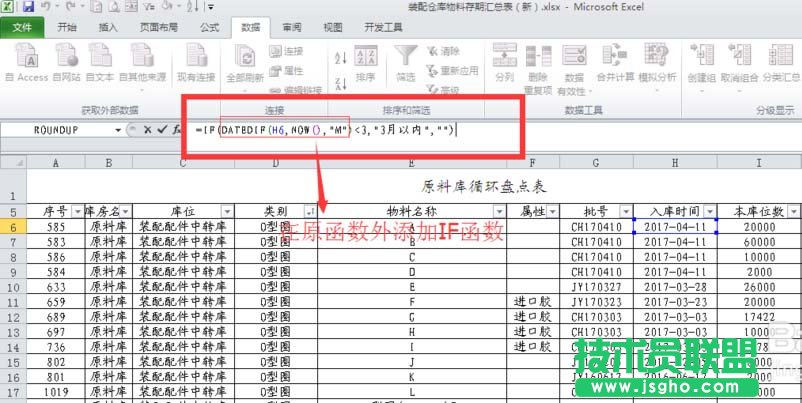The image size is (802, 403).
Task: Open the 入库时间 filter dropdown
Action: point(709,211)
